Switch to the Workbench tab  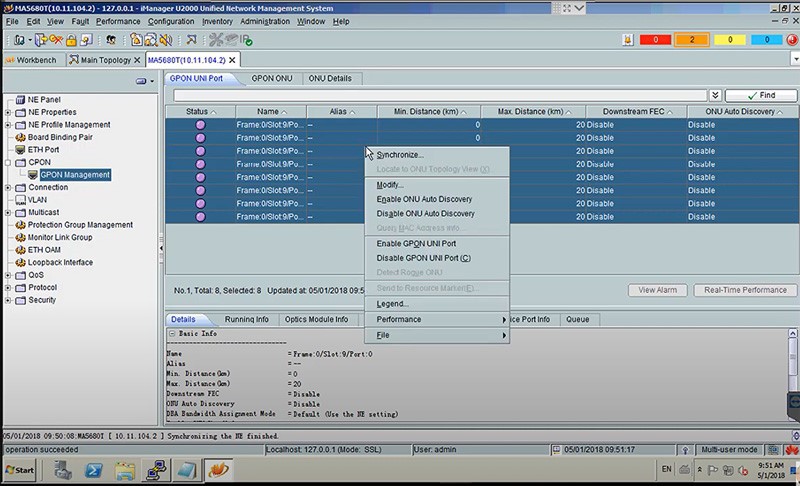(33, 60)
